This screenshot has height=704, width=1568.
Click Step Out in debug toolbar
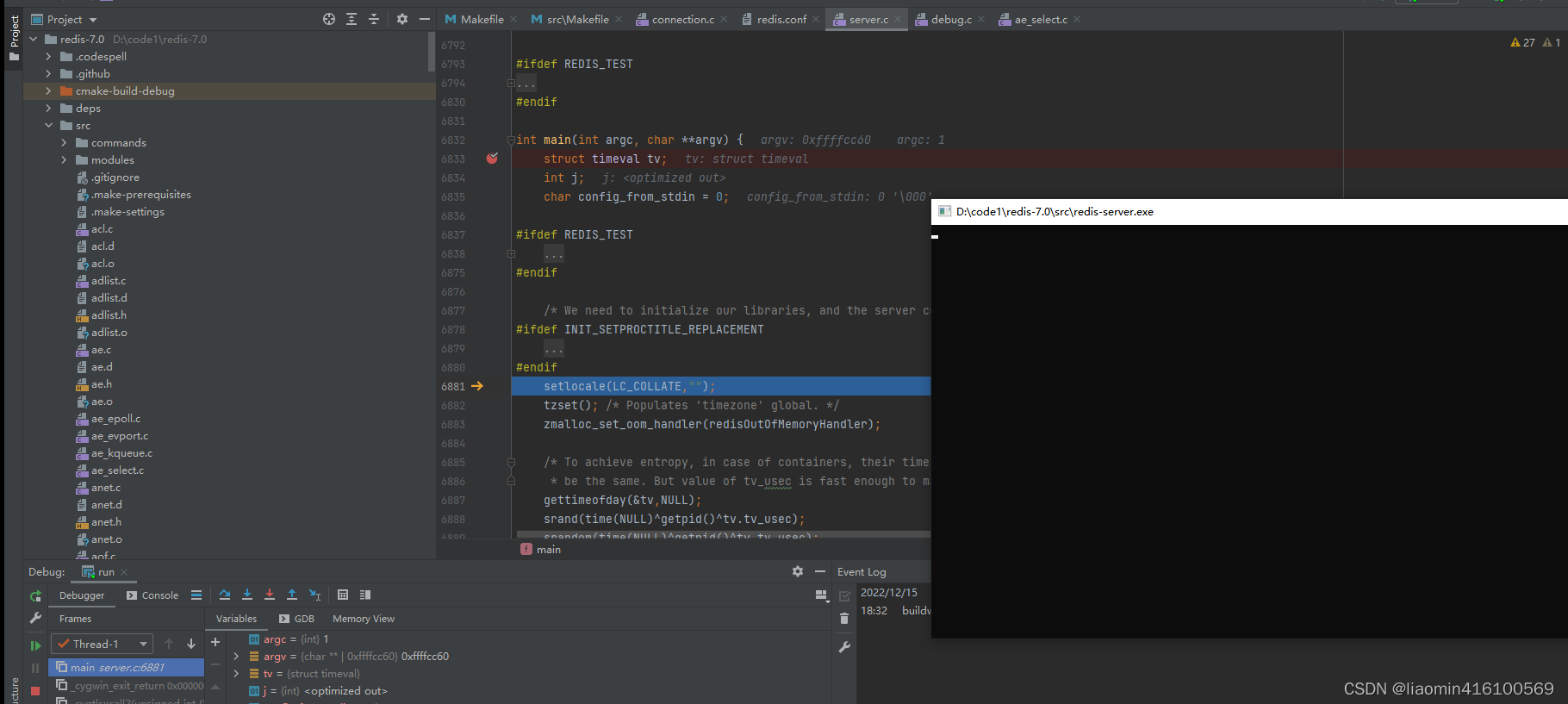292,595
